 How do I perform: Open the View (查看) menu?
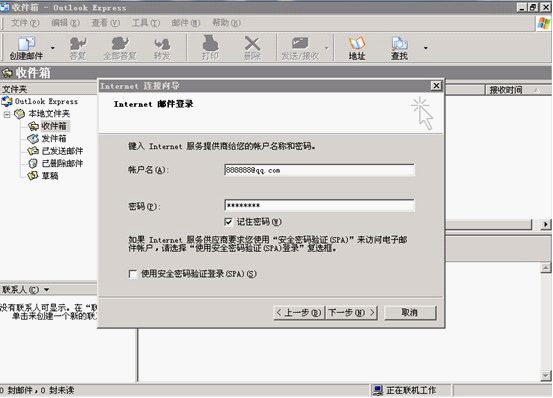[x=105, y=23]
